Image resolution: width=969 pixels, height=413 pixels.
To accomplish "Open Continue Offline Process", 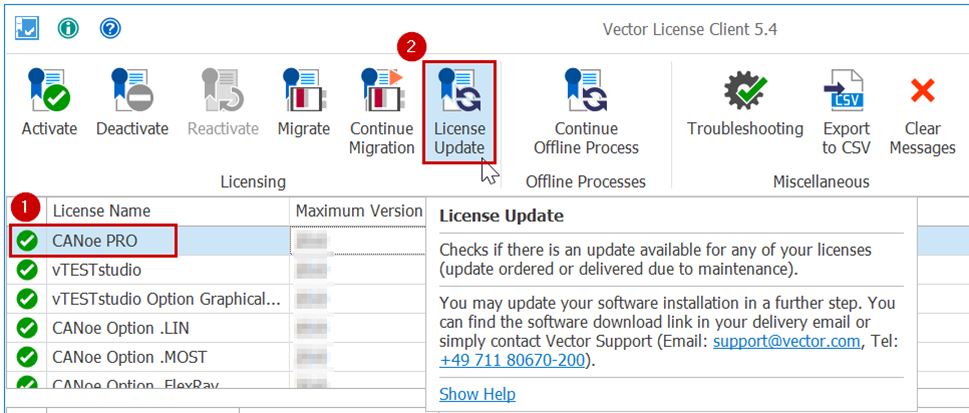I will [586, 92].
